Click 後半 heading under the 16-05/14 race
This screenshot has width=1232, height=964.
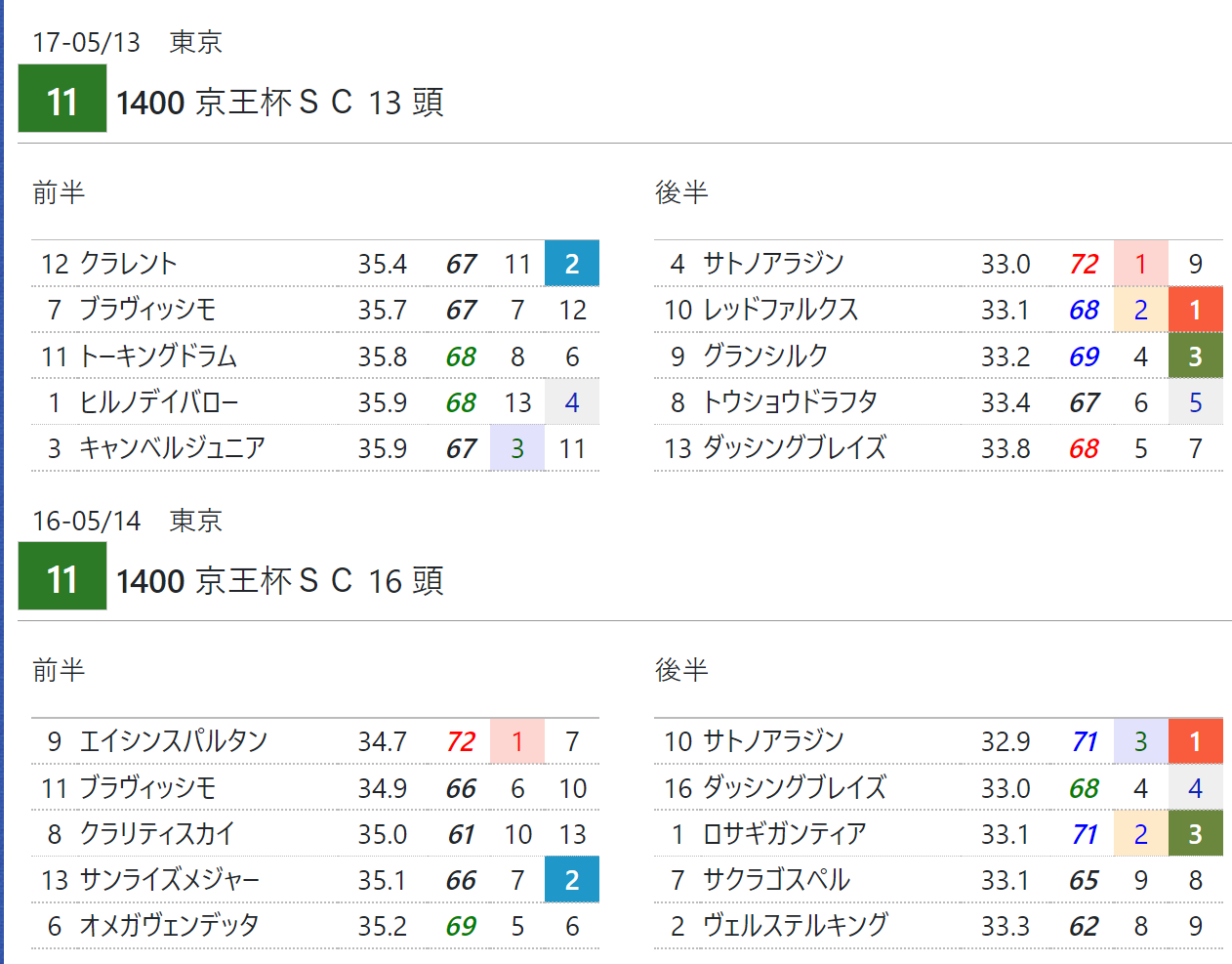point(681,670)
